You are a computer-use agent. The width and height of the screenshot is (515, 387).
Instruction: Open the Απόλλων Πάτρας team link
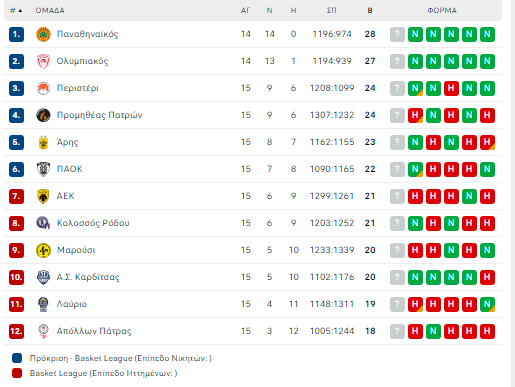[94, 331]
